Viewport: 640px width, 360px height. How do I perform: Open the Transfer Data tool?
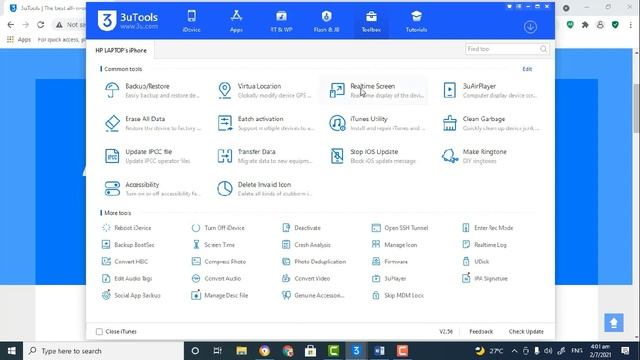pyautogui.click(x=264, y=156)
